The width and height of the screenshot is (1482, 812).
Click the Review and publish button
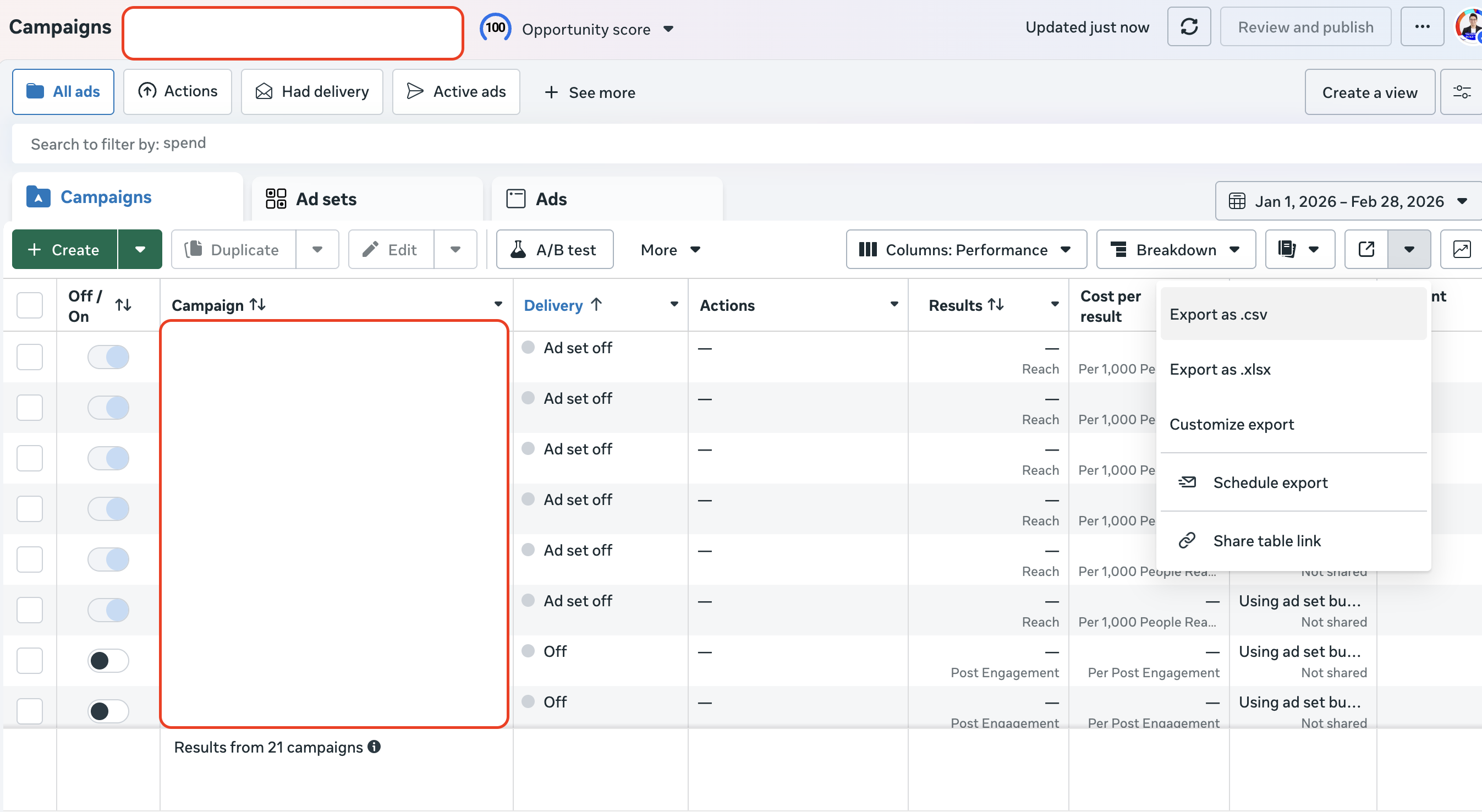tap(1305, 26)
